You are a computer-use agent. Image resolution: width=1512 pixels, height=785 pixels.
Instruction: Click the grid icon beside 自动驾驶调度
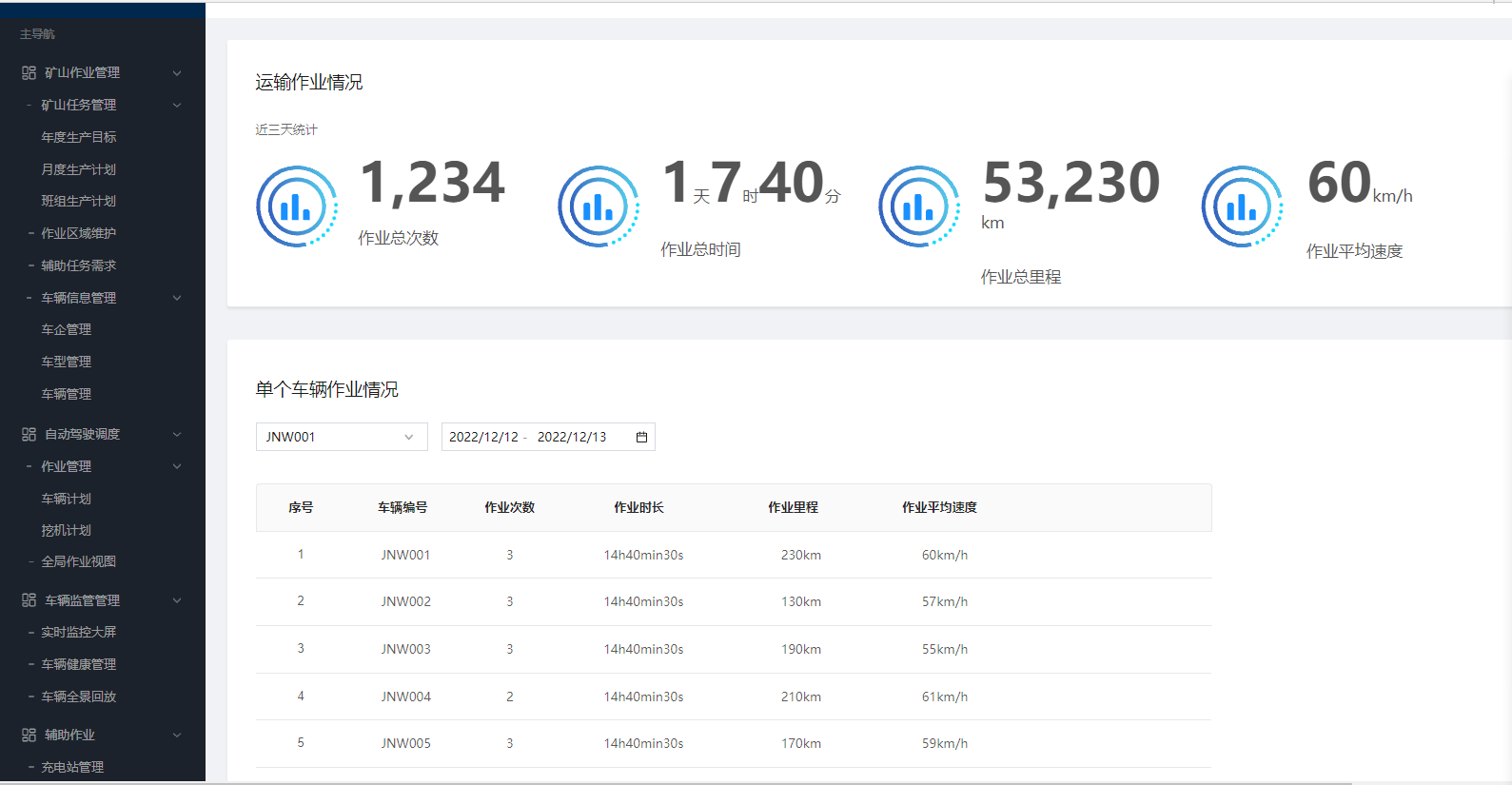tap(29, 434)
